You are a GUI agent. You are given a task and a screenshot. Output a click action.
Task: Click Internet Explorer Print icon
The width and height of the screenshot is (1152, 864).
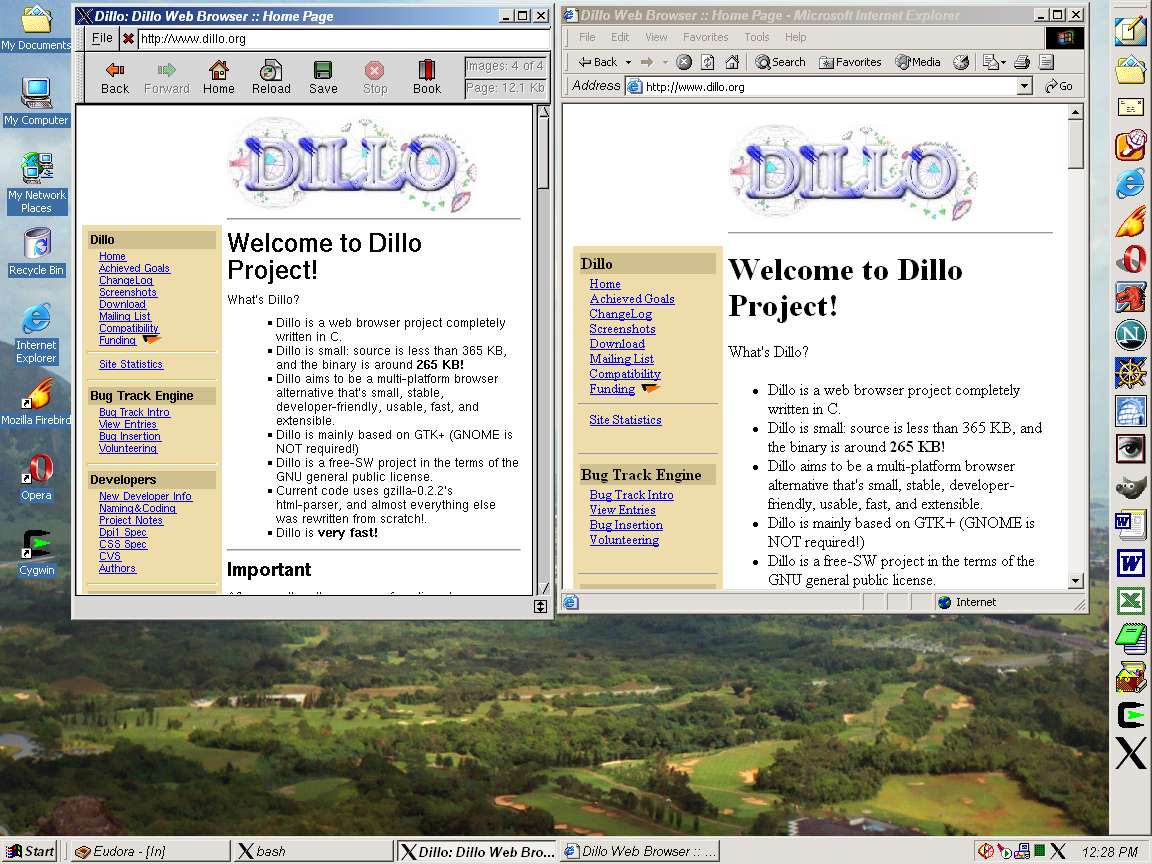[1022, 62]
